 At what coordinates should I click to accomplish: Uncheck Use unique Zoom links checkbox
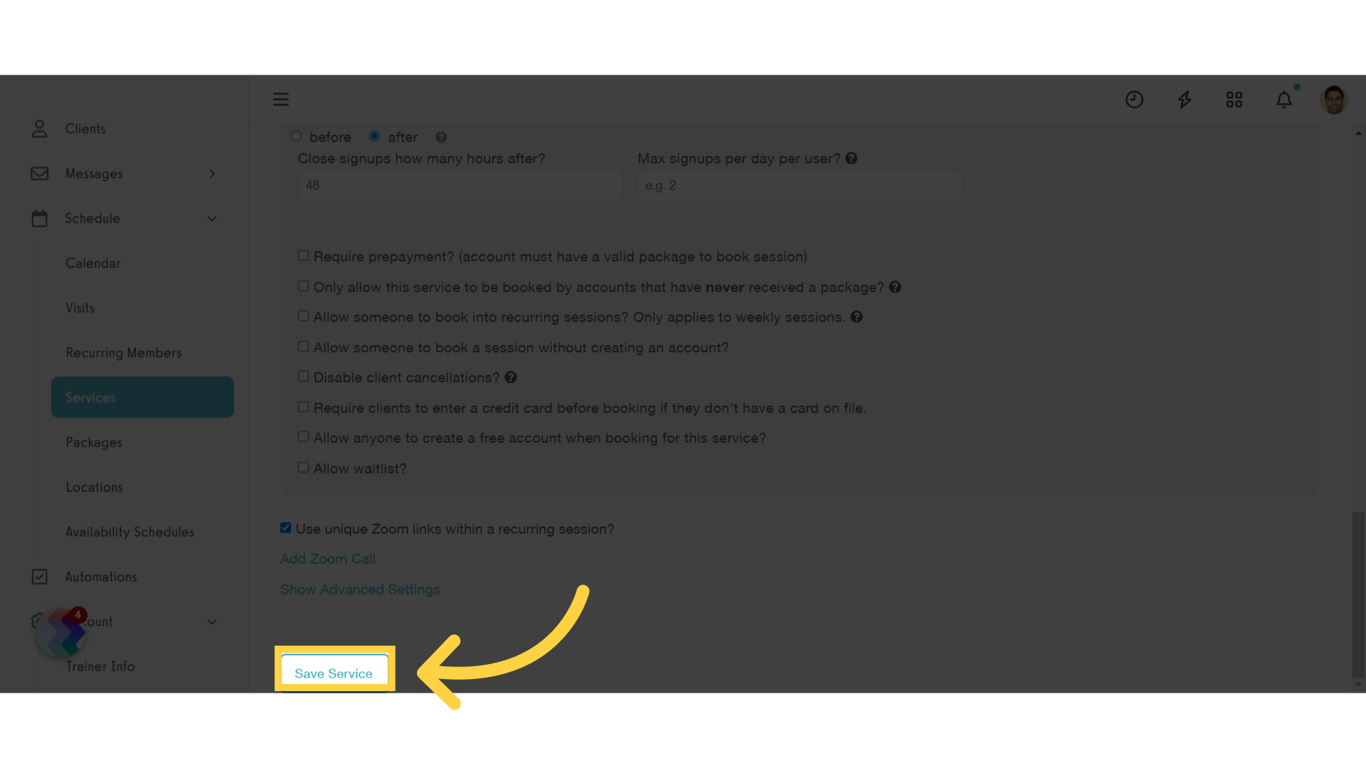[x=286, y=528]
